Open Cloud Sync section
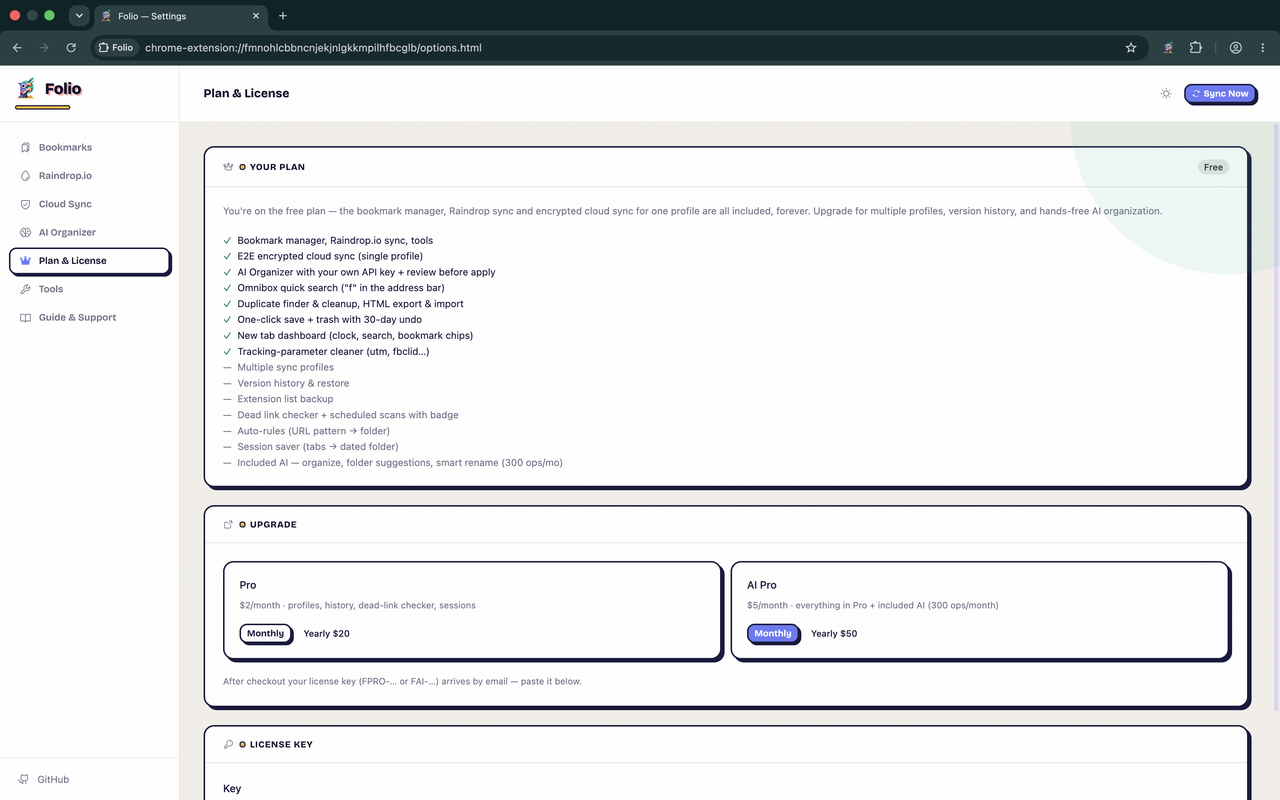This screenshot has width=1280, height=800. tap(90, 204)
